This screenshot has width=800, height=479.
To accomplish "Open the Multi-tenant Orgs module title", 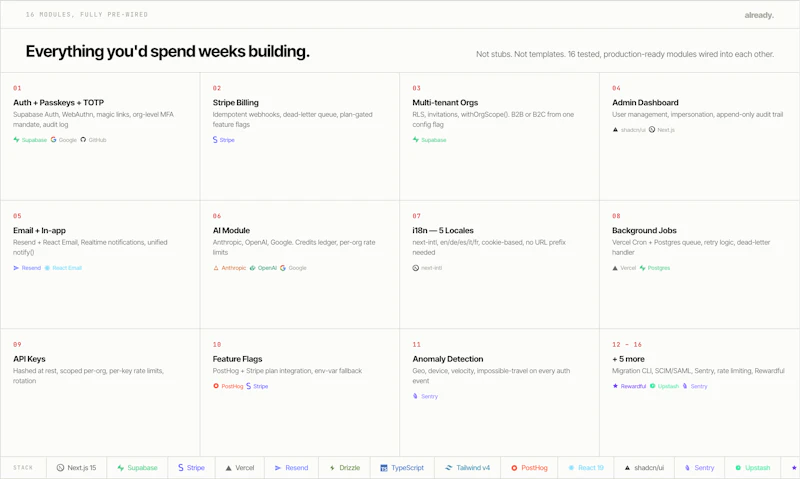I will click(x=445, y=103).
